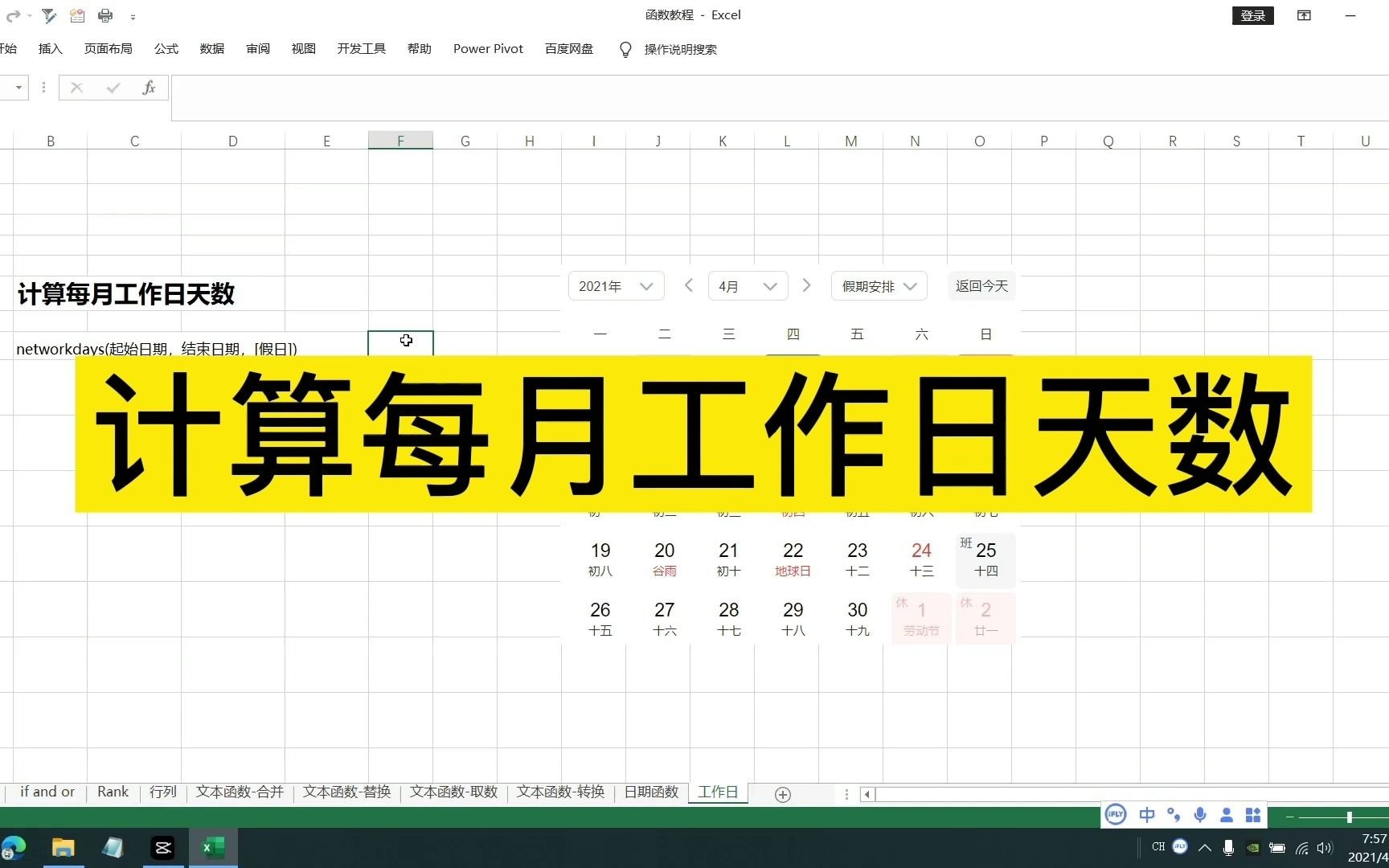Click the lightbulb Tell Me icon
The height and width of the screenshot is (868, 1389).
(x=625, y=50)
